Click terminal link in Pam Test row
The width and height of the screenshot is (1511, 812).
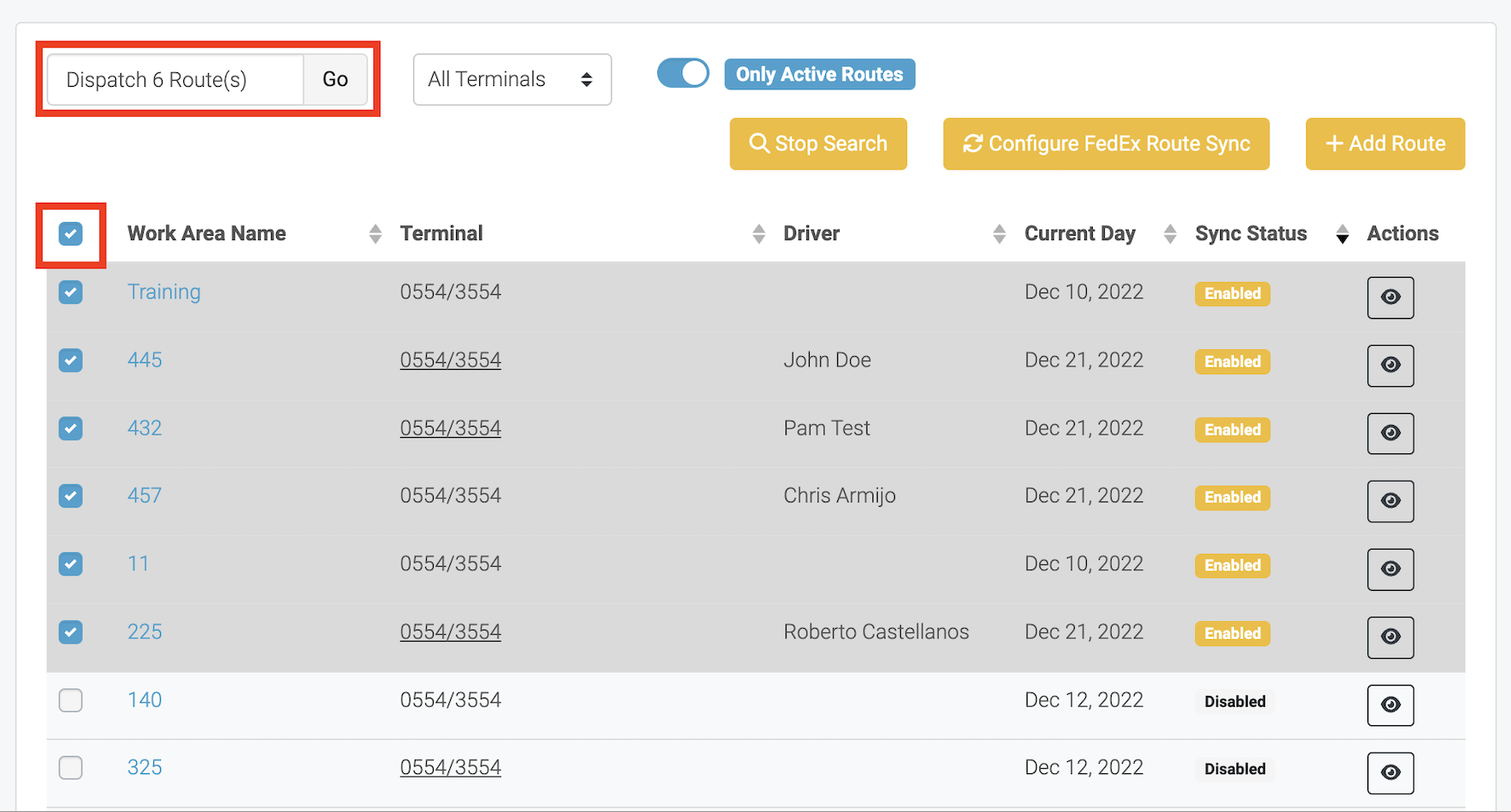pyautogui.click(x=450, y=428)
